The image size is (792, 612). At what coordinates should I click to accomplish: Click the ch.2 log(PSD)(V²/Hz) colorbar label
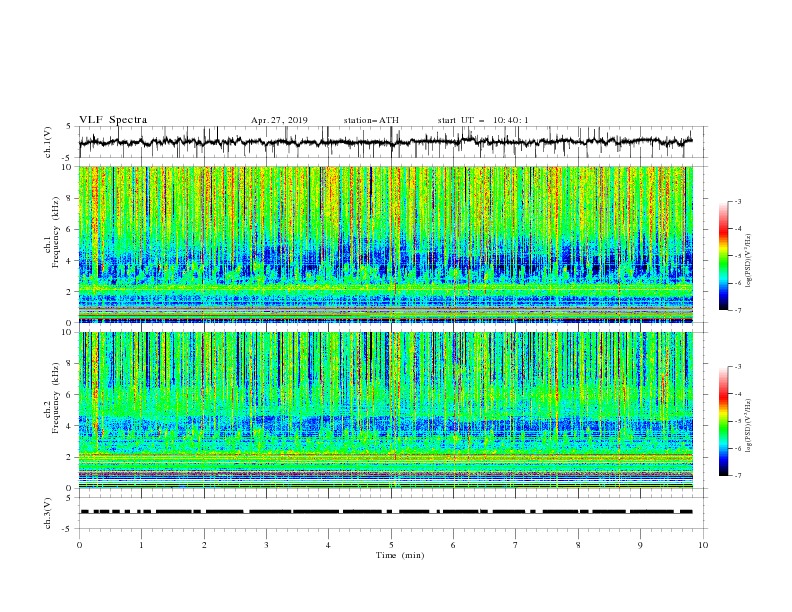(x=749, y=426)
